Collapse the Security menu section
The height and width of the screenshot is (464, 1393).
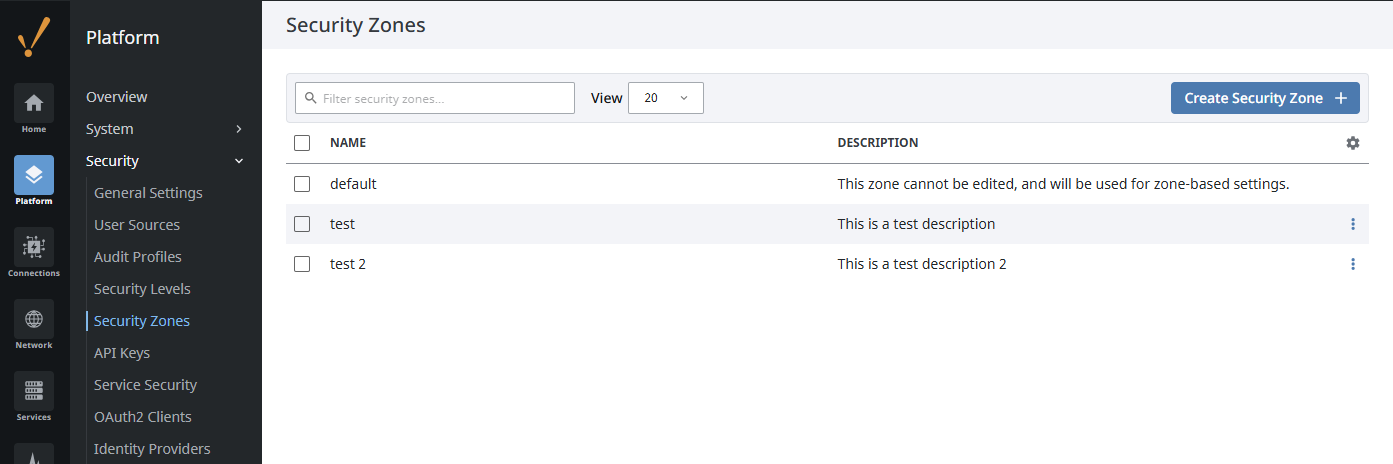click(165, 161)
